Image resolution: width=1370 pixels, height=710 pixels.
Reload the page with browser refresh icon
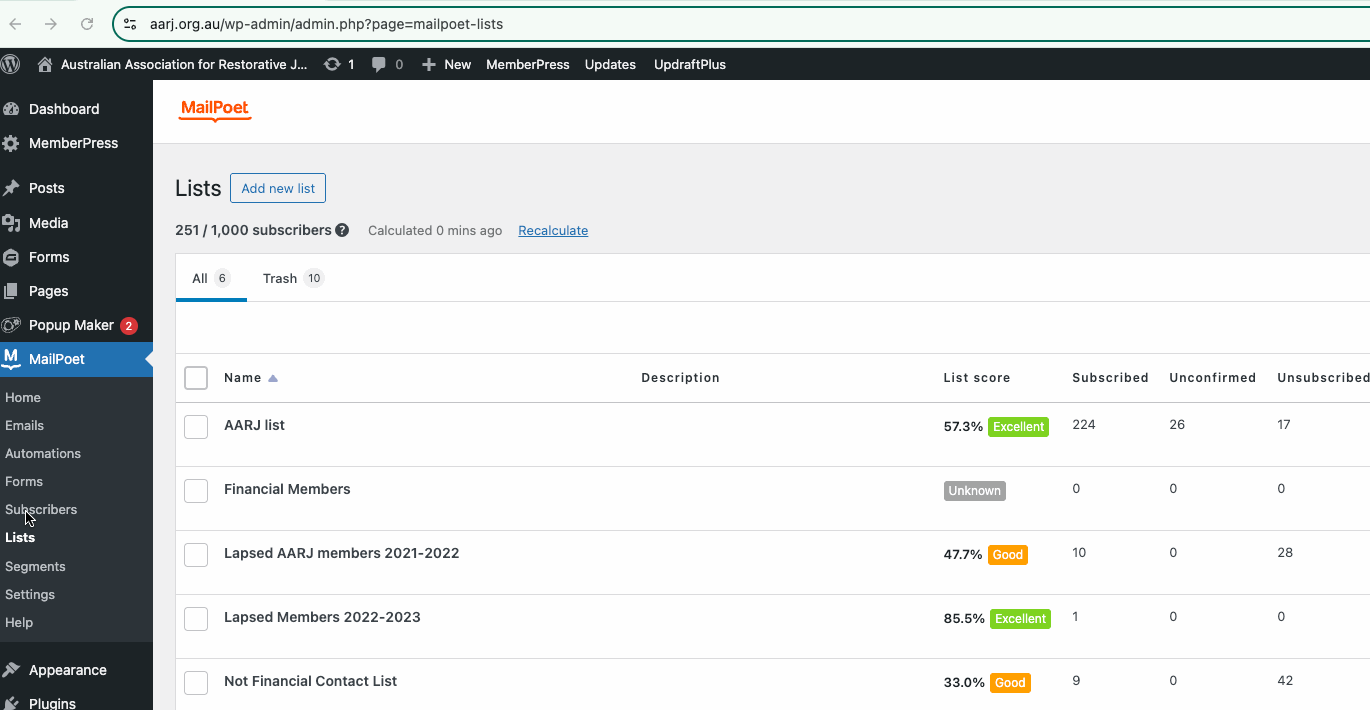tap(87, 24)
